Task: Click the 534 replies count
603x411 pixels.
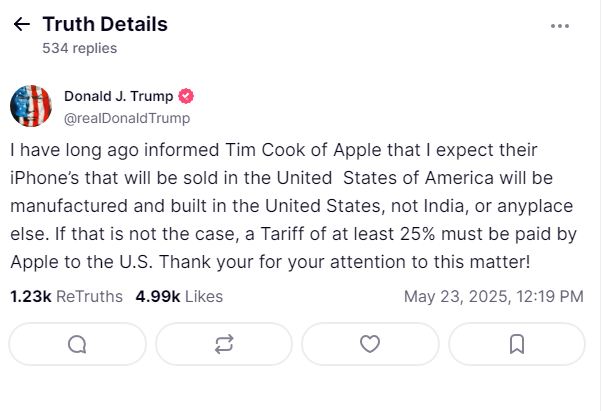Action: coord(79,47)
